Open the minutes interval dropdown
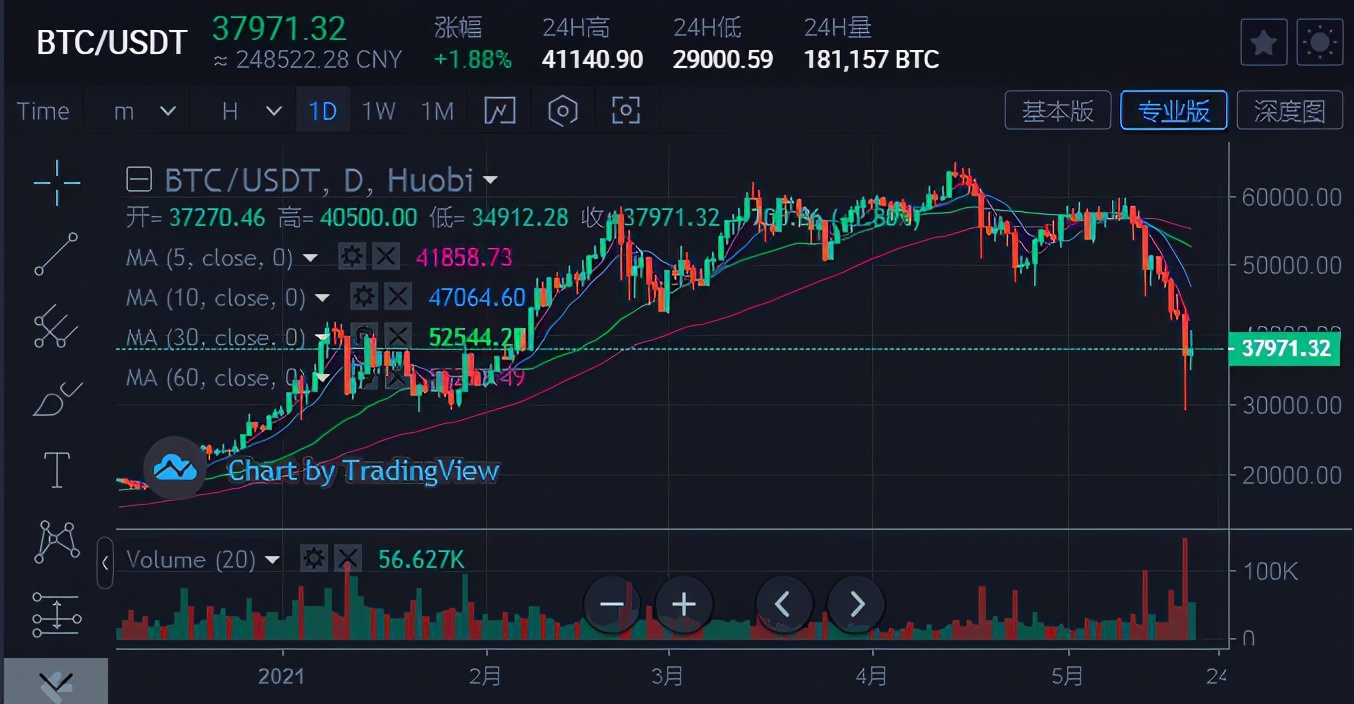This screenshot has height=704, width=1354. click(x=144, y=111)
